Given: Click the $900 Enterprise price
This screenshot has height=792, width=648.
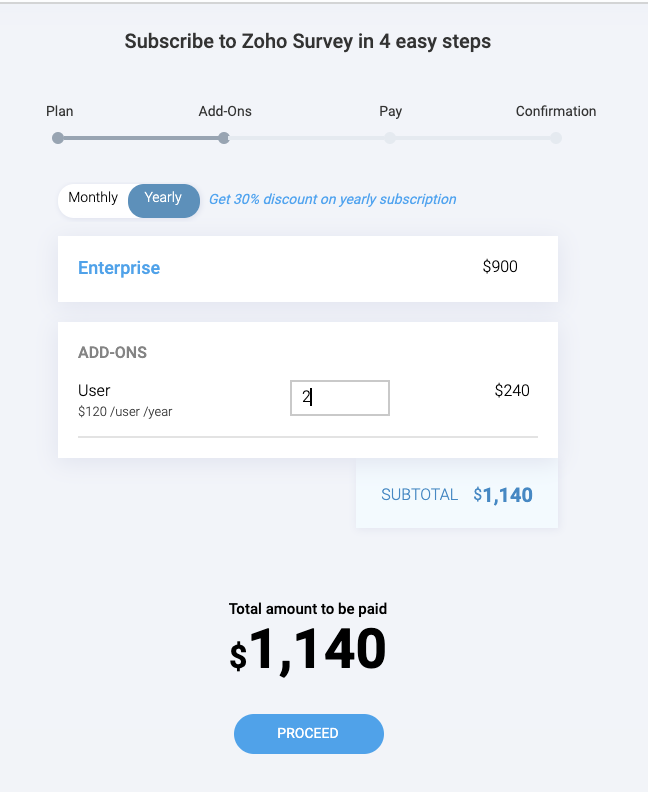Looking at the screenshot, I should point(500,267).
